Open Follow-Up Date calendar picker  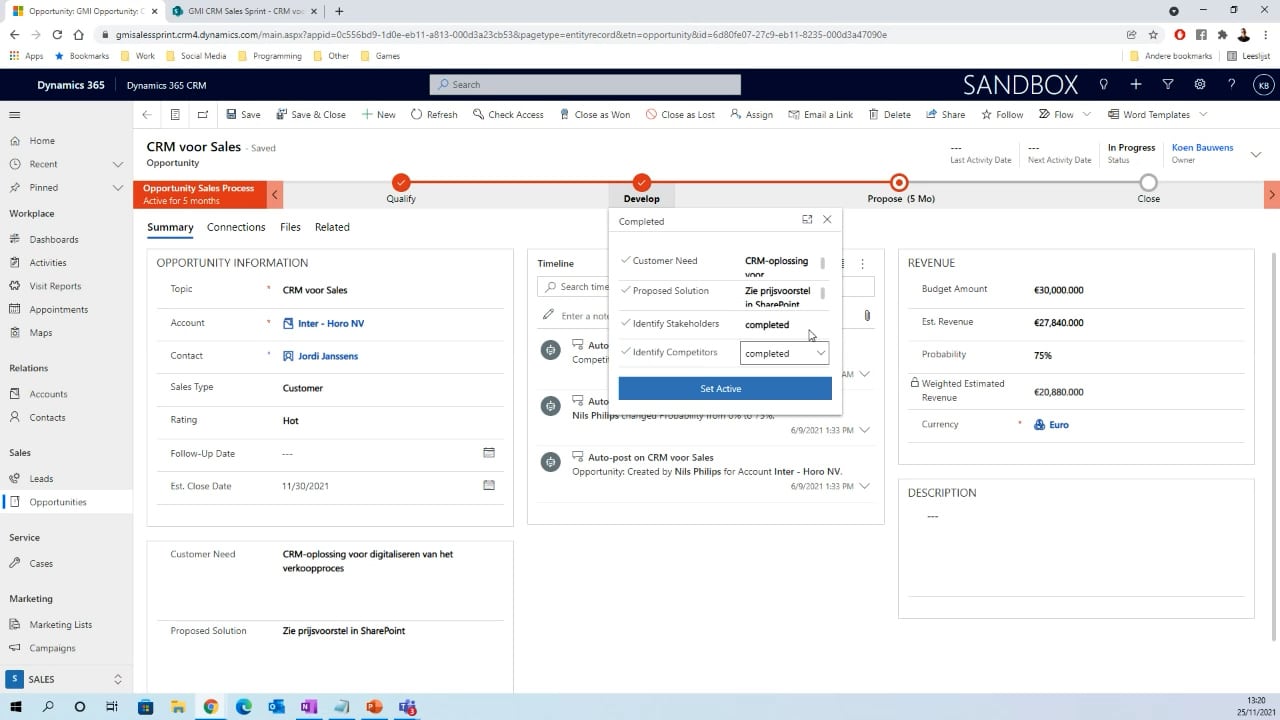tap(489, 453)
